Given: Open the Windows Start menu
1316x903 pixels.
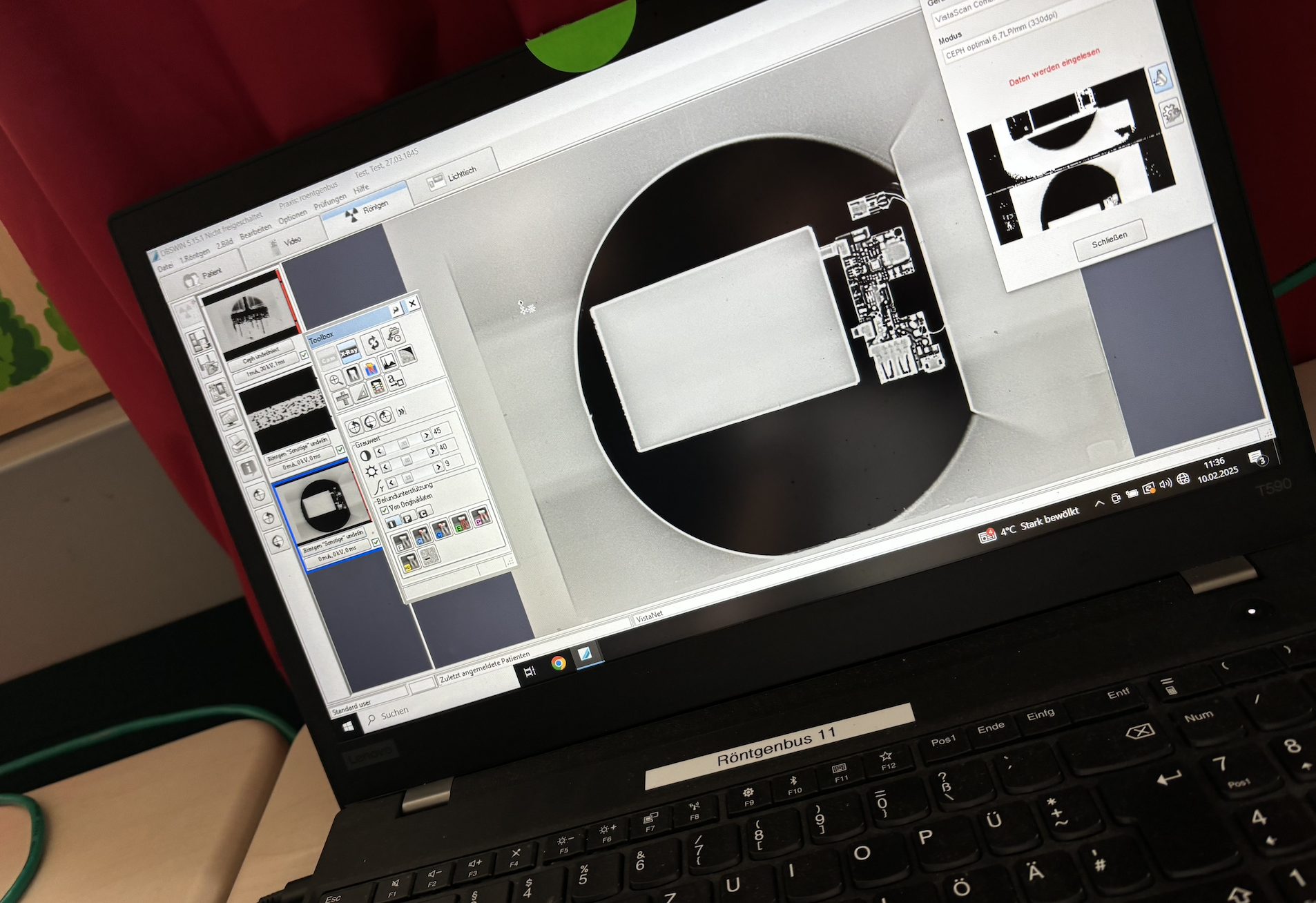Looking at the screenshot, I should tap(348, 726).
